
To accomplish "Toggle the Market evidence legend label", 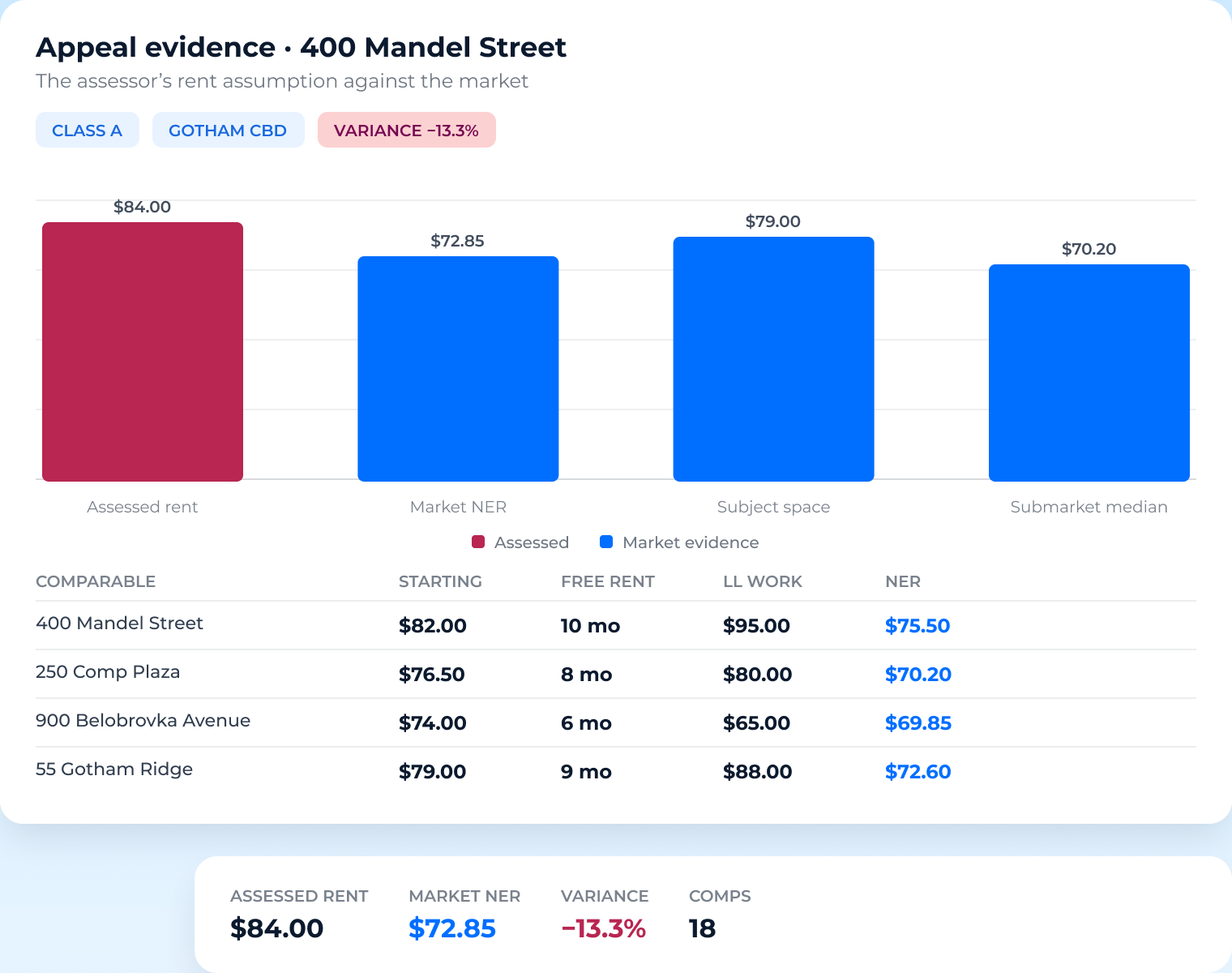I will coord(691,542).
